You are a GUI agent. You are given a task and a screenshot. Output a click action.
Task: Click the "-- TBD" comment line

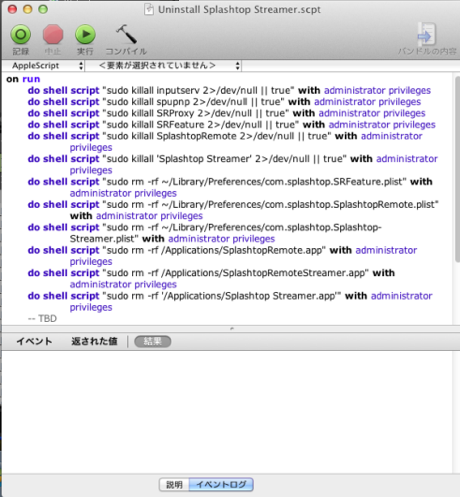pos(42,319)
